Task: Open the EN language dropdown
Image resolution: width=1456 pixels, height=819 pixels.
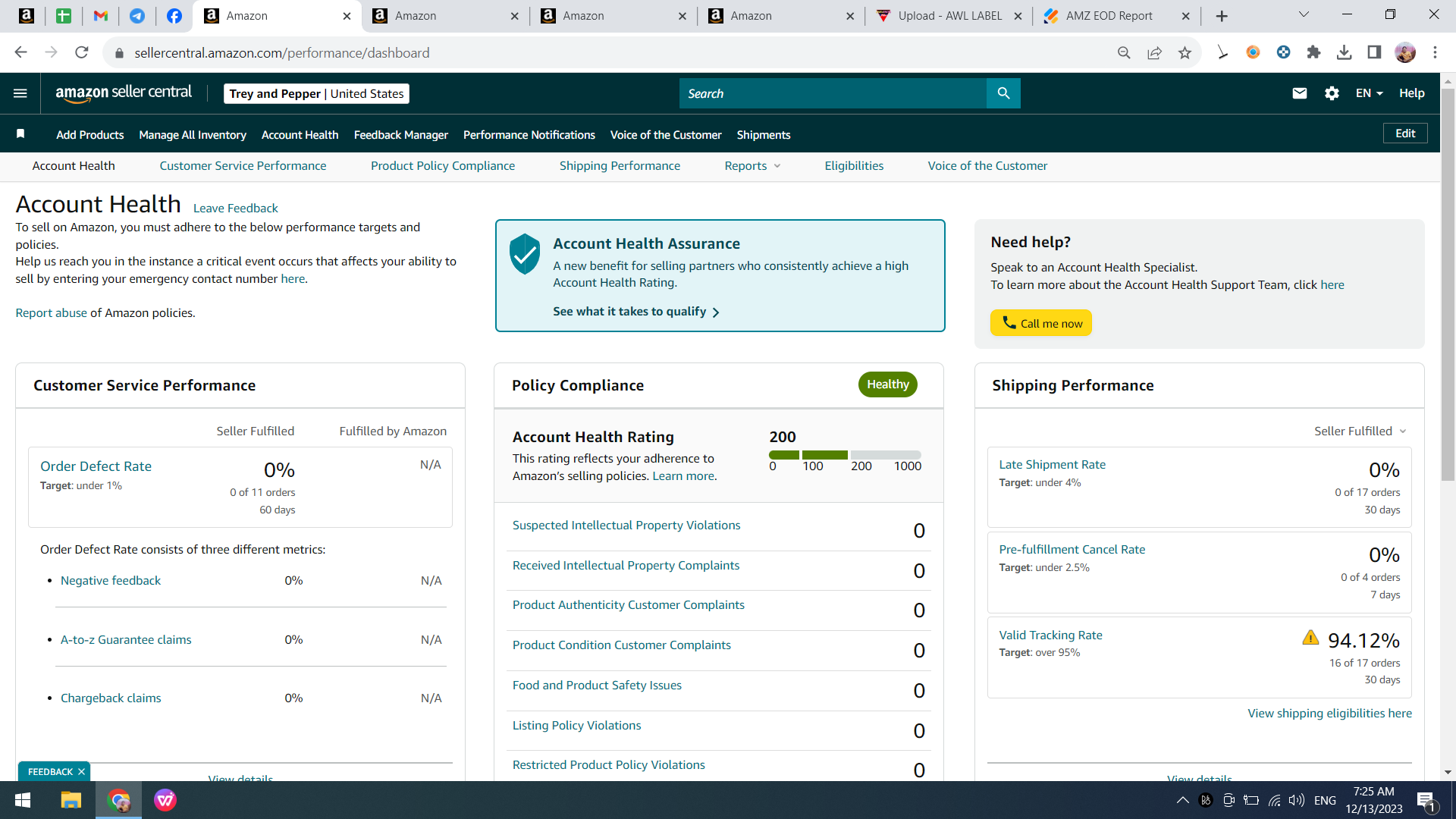Action: [1369, 93]
